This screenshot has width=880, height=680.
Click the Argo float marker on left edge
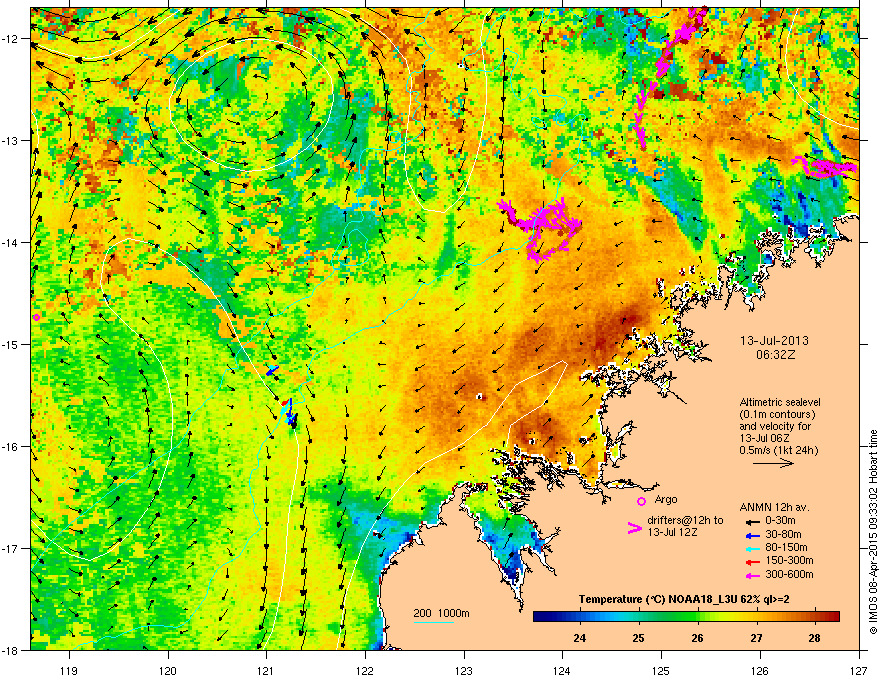(x=36, y=318)
